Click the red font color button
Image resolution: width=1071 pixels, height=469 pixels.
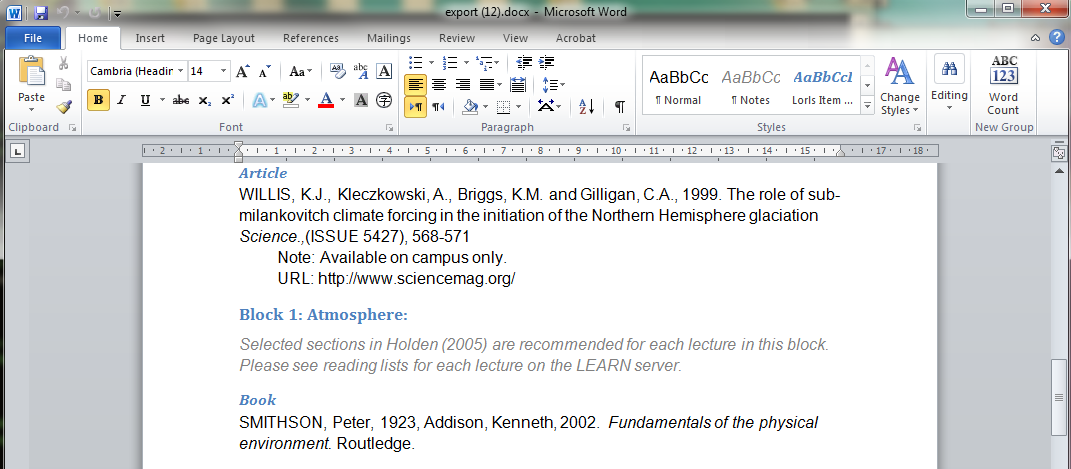(325, 100)
